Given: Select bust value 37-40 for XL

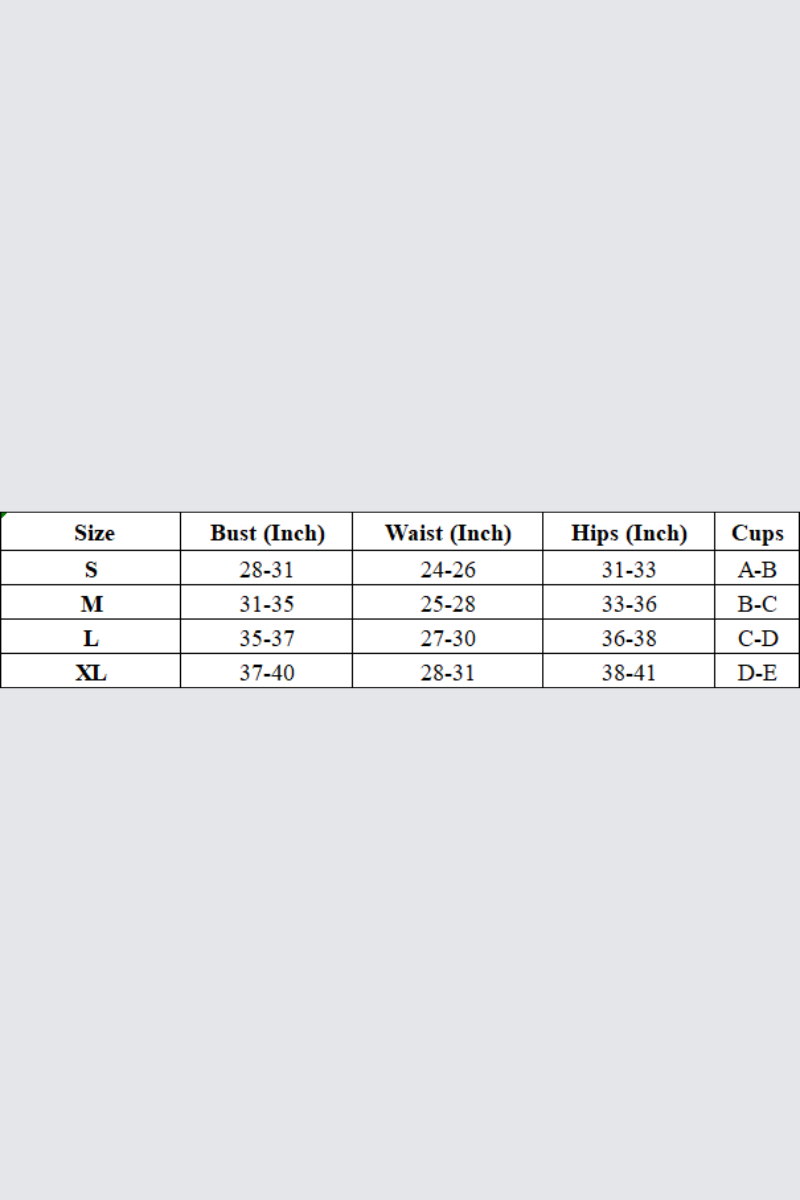Looking at the screenshot, I should 267,672.
